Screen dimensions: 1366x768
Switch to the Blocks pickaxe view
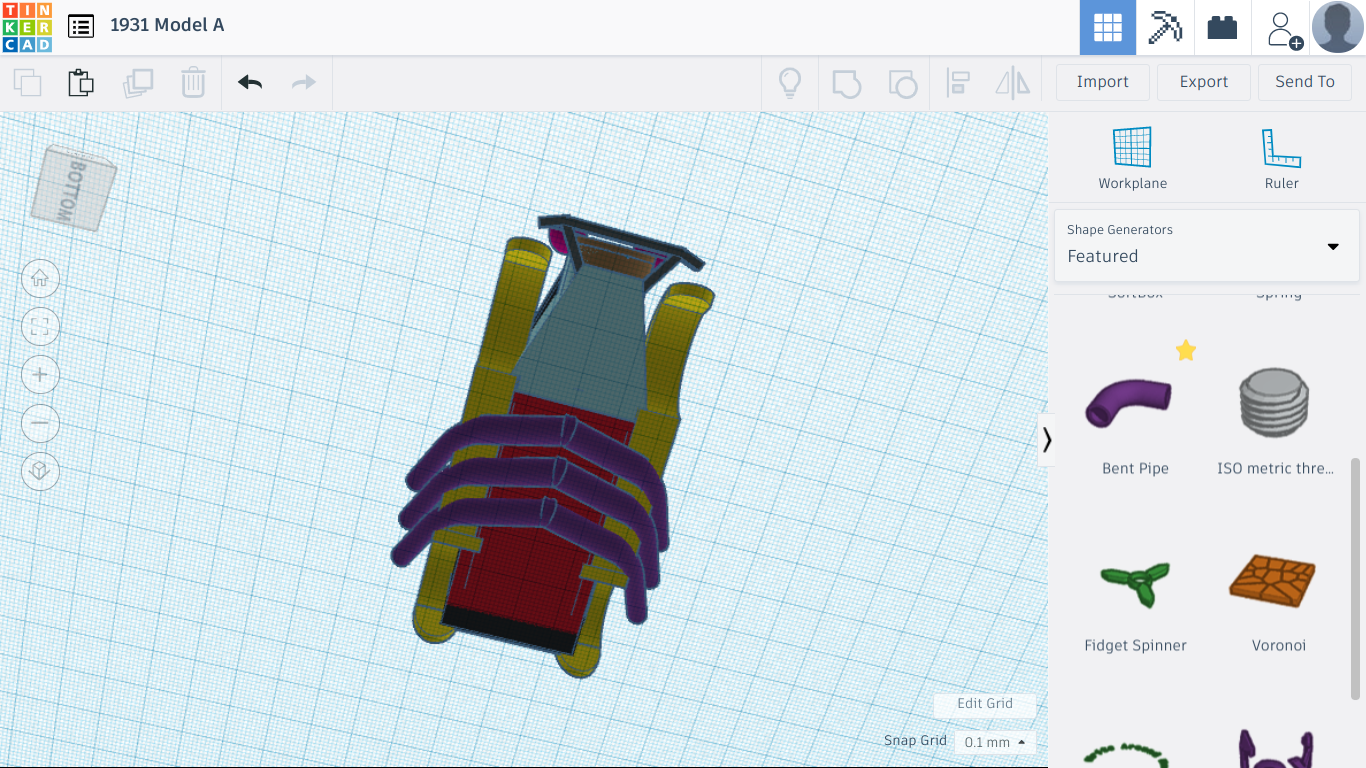click(1164, 27)
